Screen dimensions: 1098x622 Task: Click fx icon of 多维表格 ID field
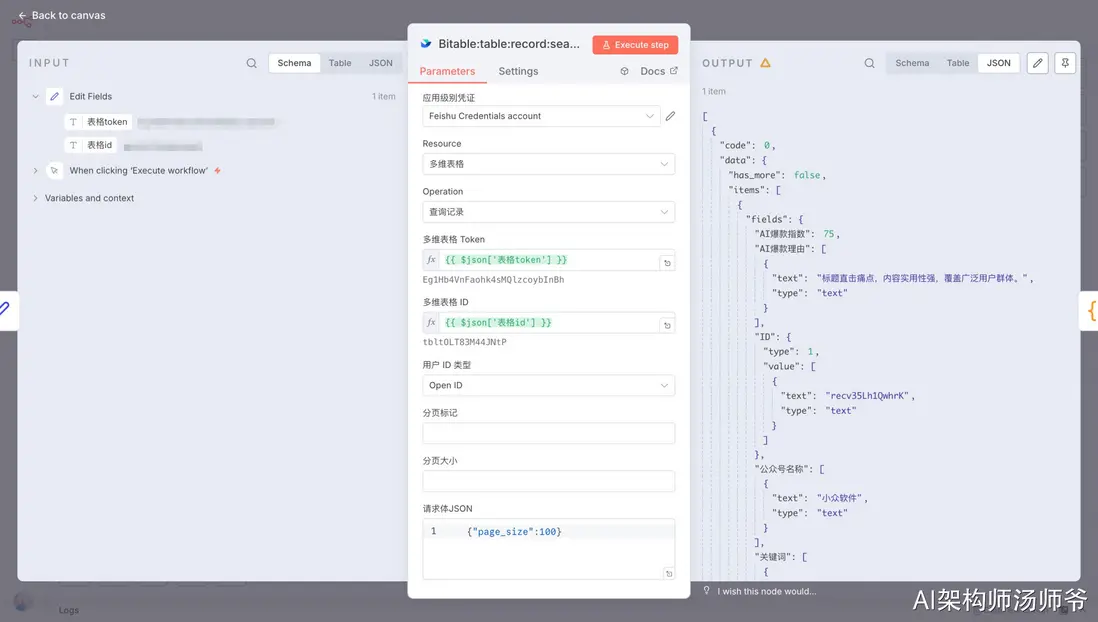431,322
